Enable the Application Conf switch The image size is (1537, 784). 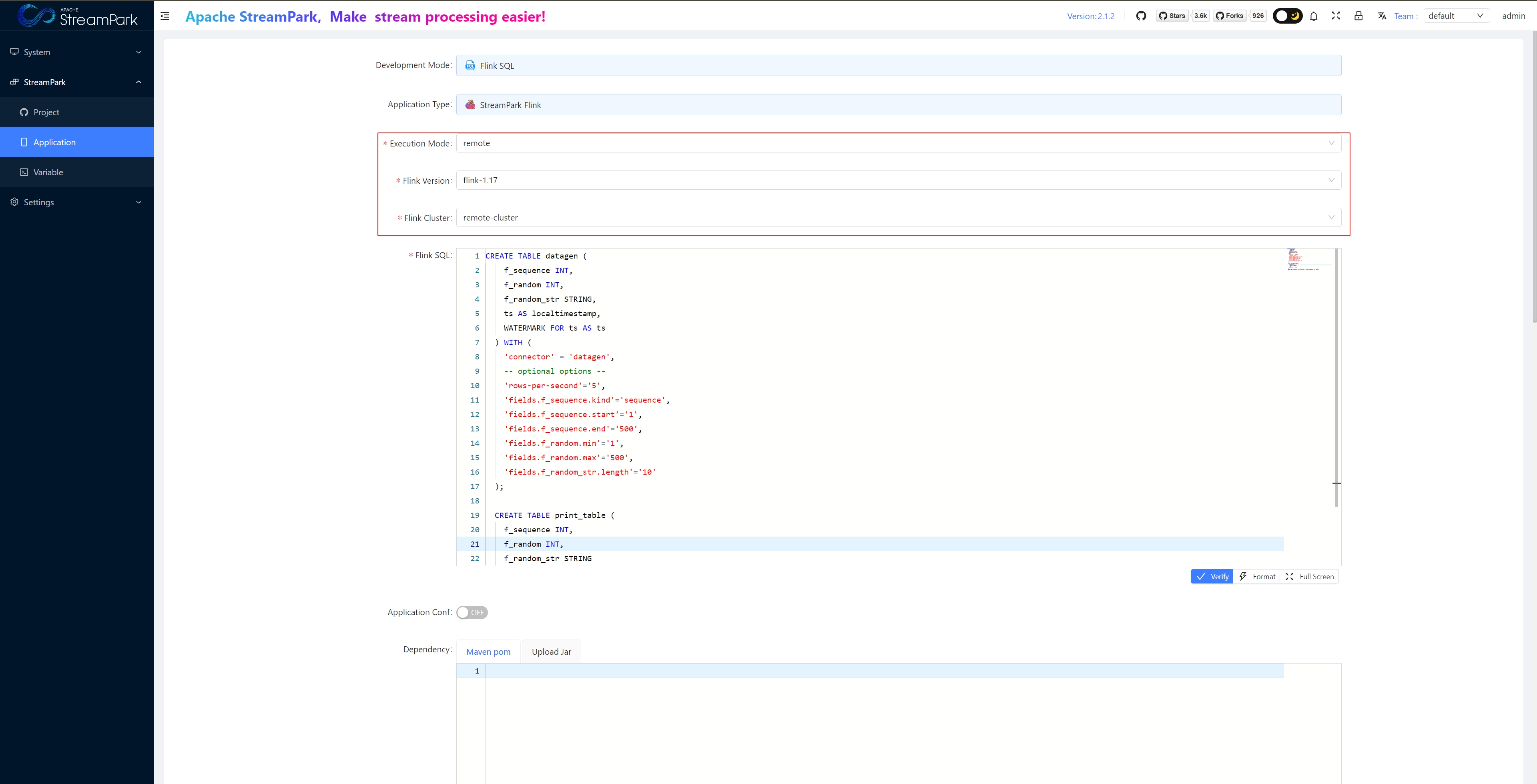coord(472,612)
